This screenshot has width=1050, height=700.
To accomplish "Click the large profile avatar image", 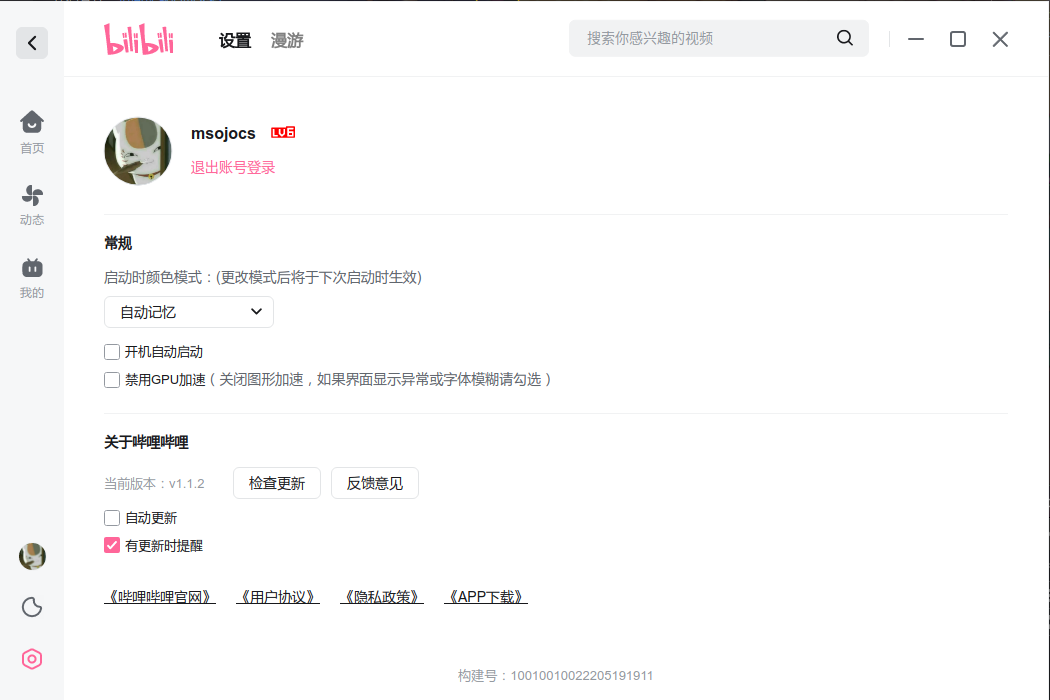I will (x=138, y=151).
